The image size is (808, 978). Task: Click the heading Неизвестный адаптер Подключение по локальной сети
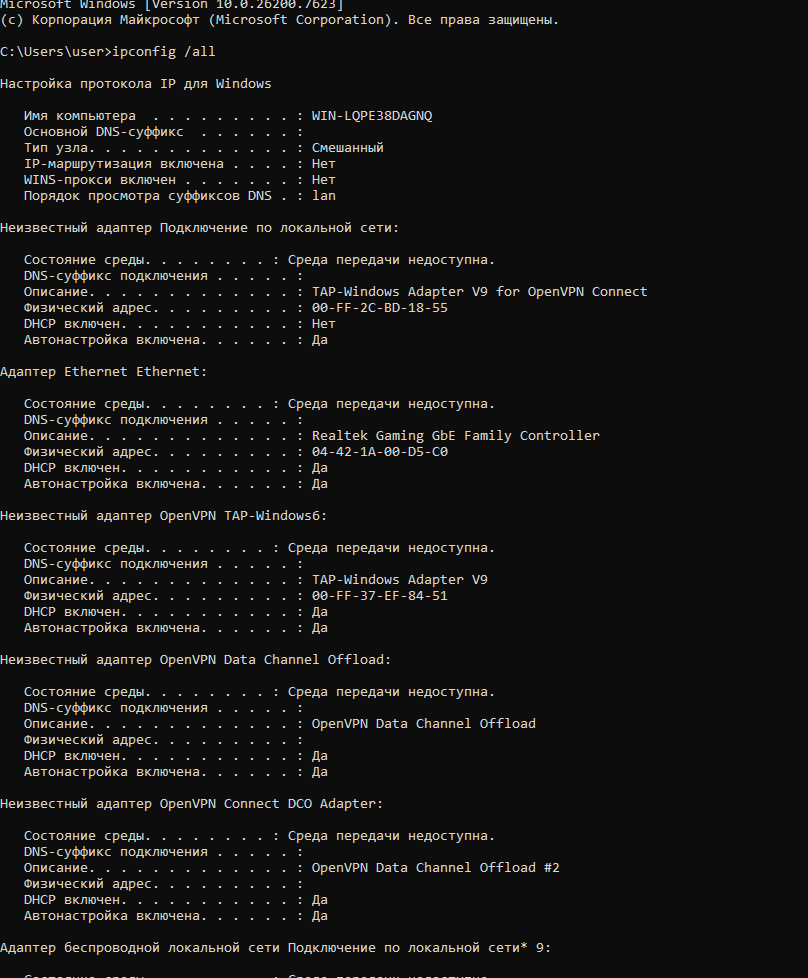[200, 227]
